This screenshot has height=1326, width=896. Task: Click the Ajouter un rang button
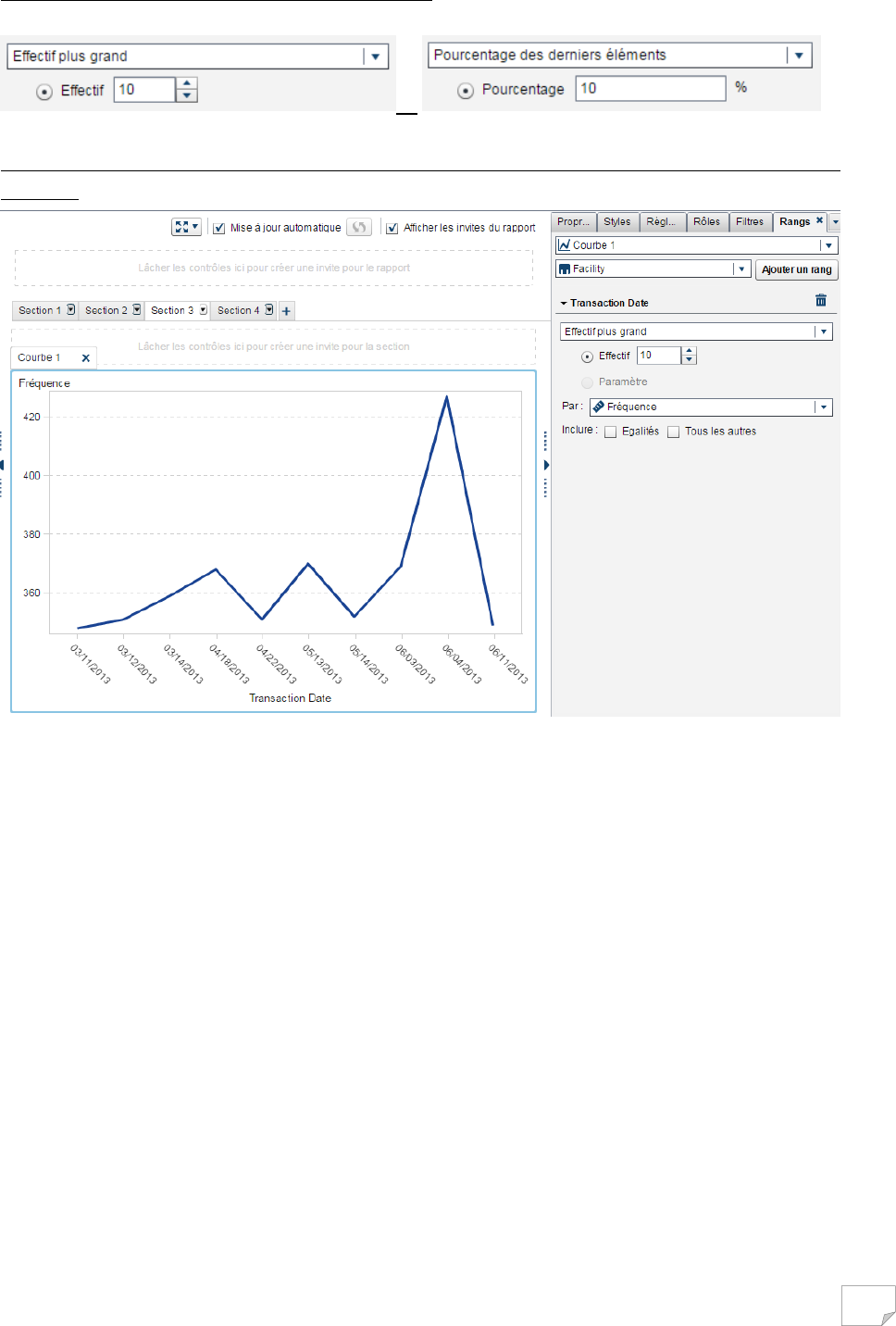coord(797,269)
